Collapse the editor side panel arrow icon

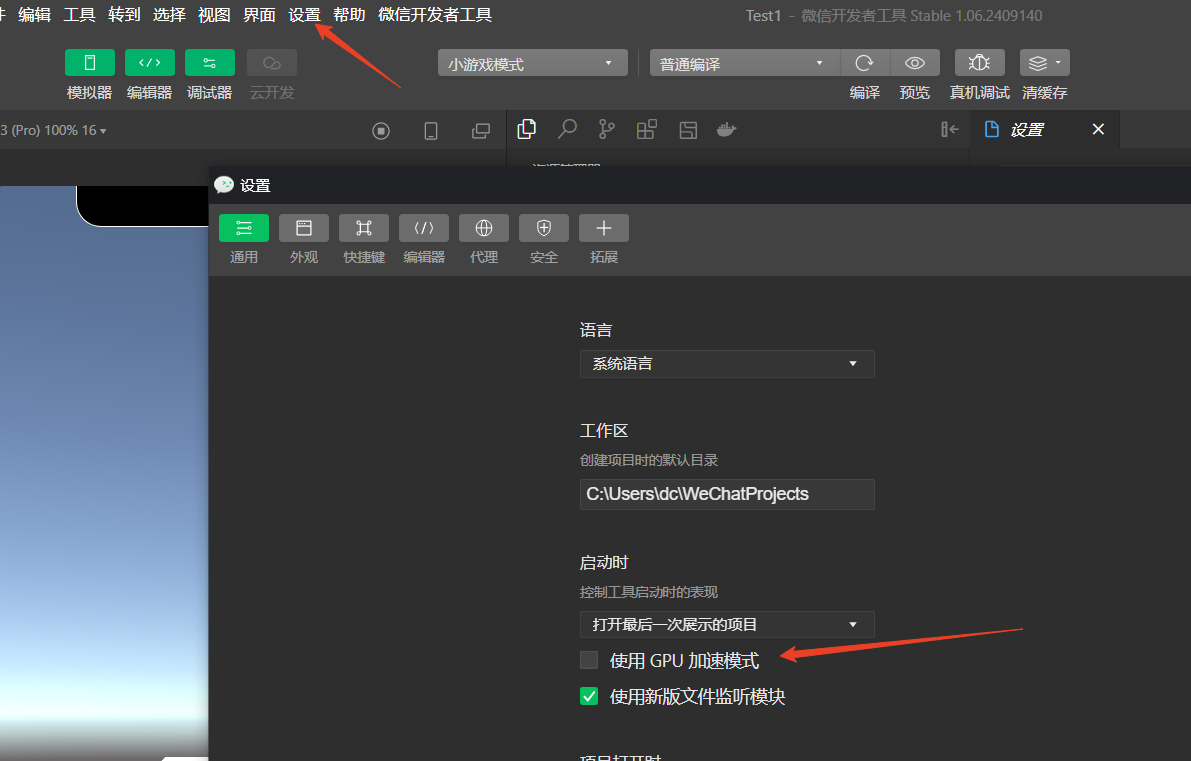tap(949, 130)
